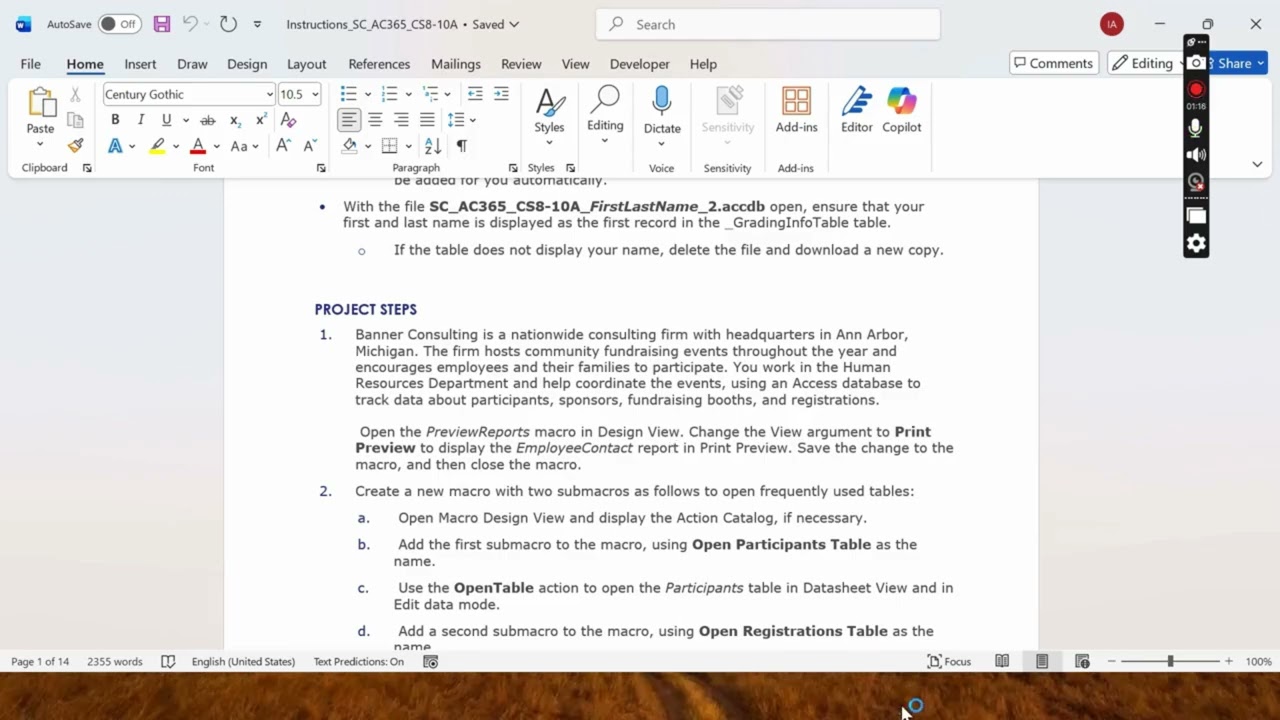Open recorder settings gear

point(1196,243)
